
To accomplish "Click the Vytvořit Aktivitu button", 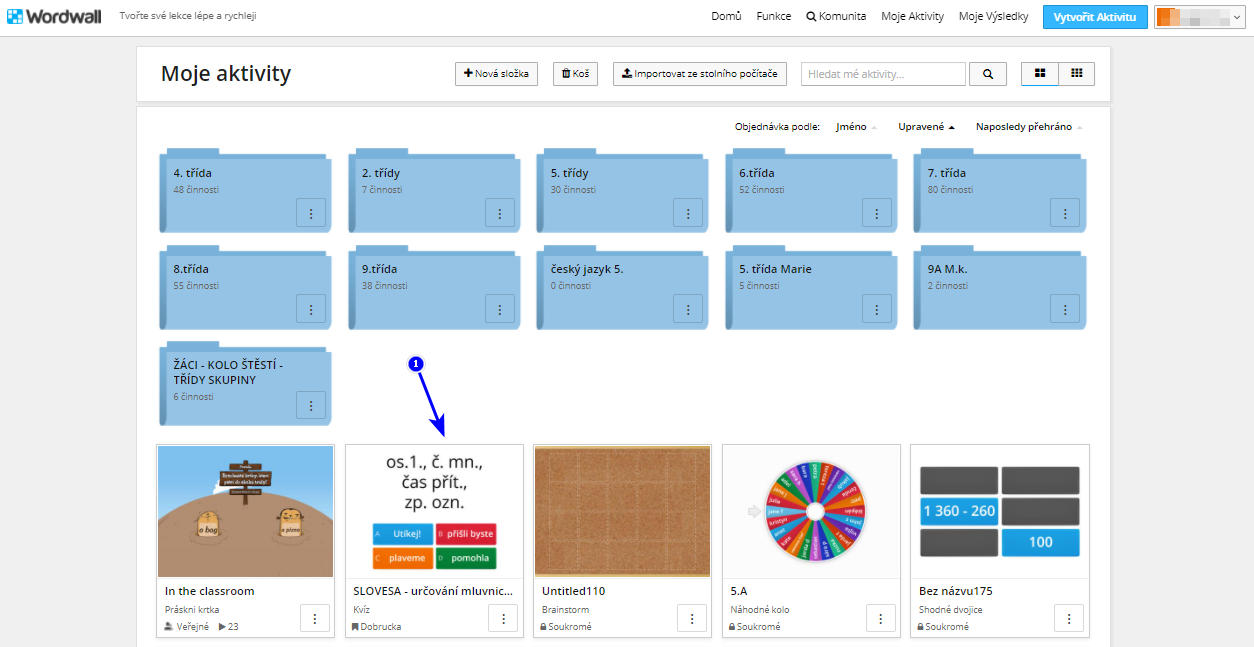I will [x=1095, y=17].
